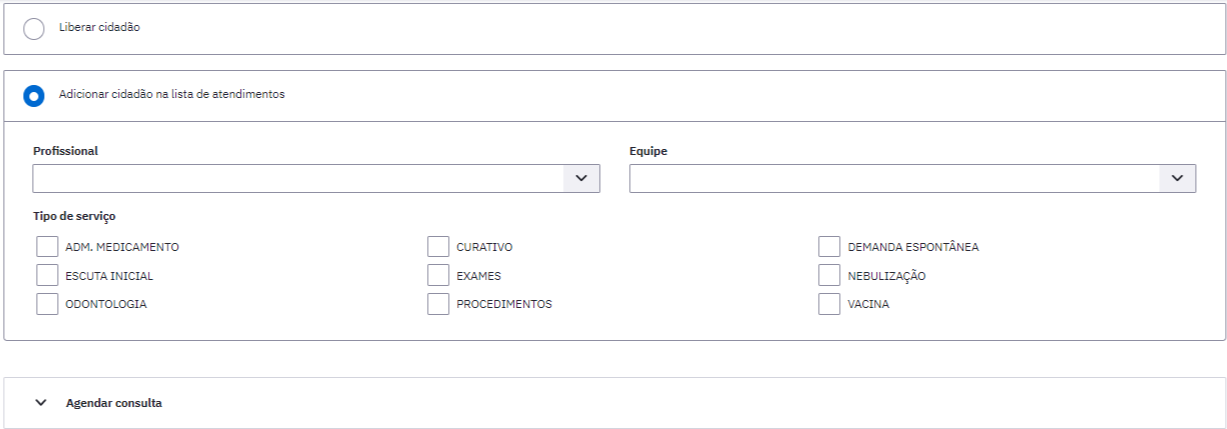Select the VACINA checkbox
1227x429 pixels.
(829, 304)
